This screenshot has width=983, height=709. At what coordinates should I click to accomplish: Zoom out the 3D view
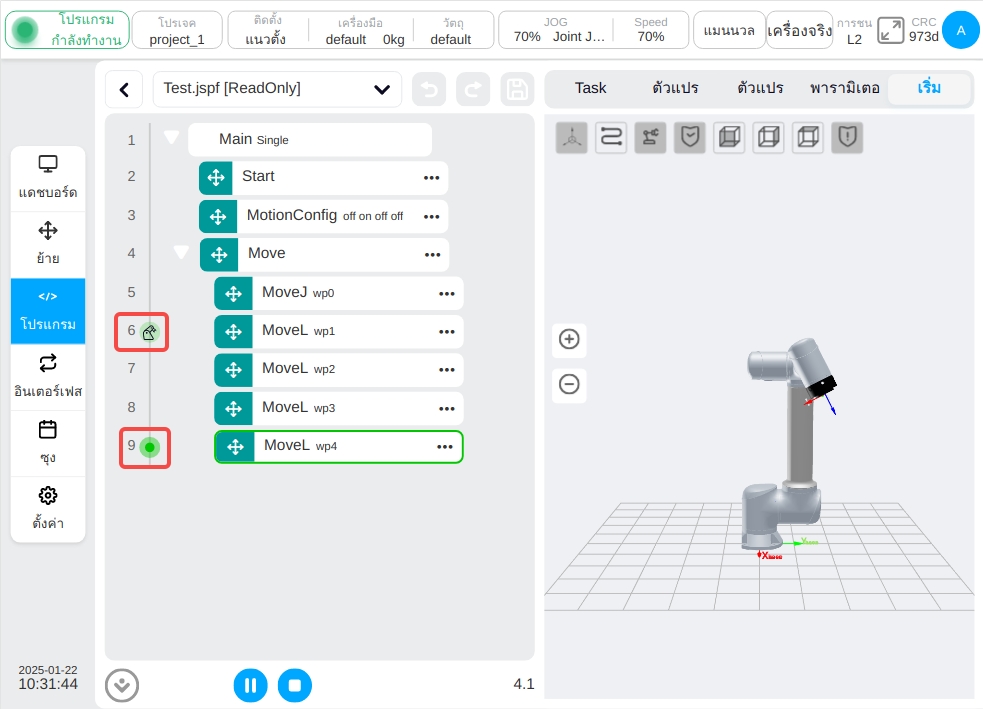click(569, 384)
